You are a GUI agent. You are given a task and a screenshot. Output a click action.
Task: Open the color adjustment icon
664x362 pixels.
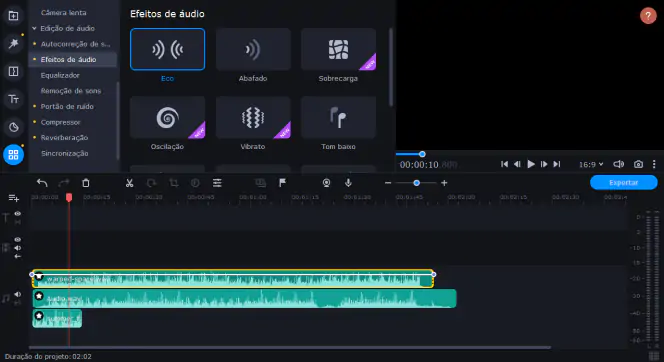coord(195,183)
